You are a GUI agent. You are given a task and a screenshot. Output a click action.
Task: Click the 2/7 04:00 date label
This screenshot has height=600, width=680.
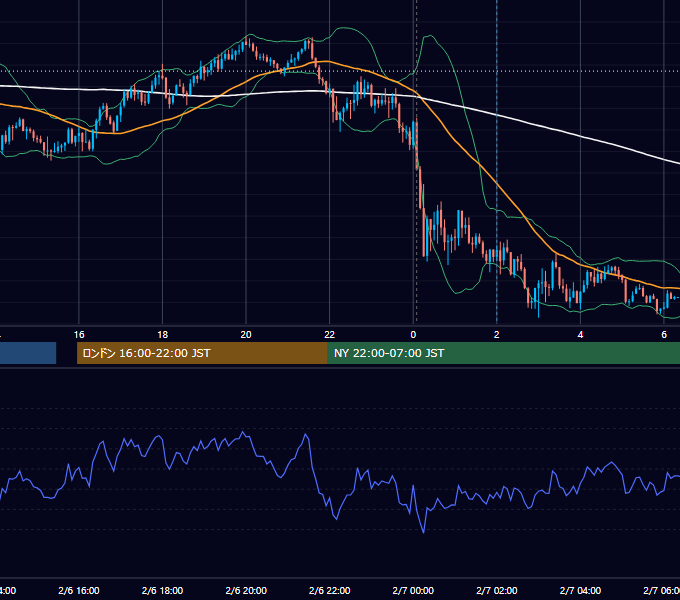(x=580, y=590)
